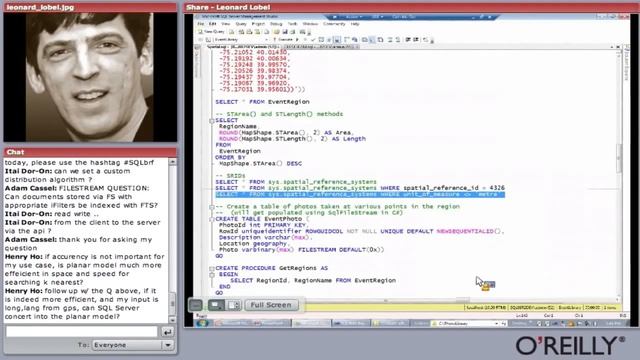The image size is (640, 360).
Task: Toggle Include Client Statistics icon
Action: pos(354,40)
